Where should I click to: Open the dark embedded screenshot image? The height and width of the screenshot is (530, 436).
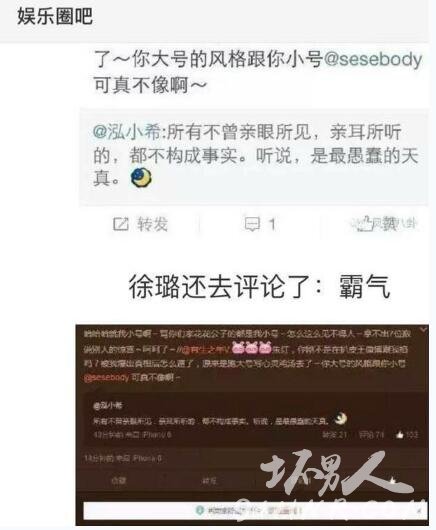[x=252, y=425]
